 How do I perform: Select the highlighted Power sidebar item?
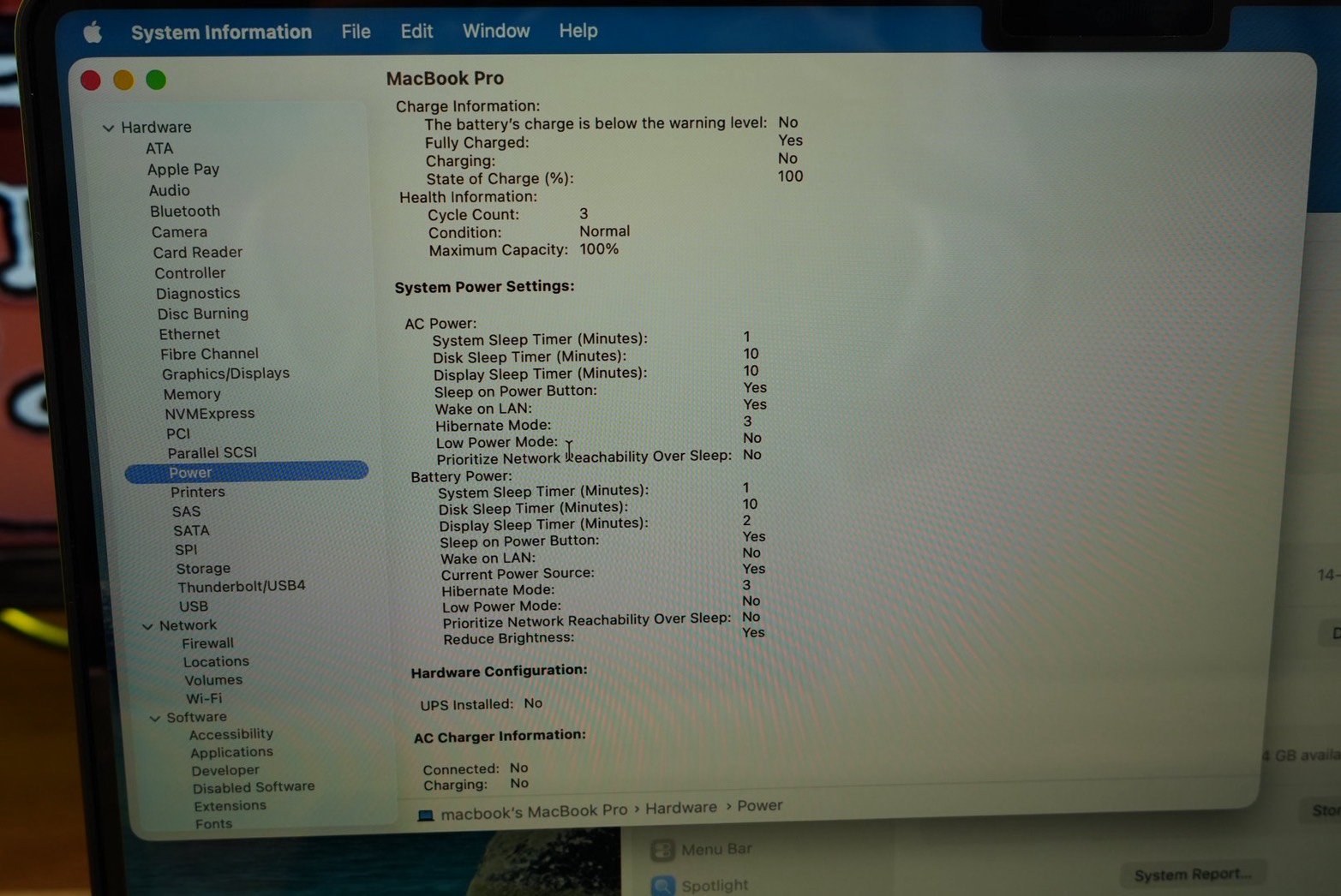pyautogui.click(x=247, y=472)
